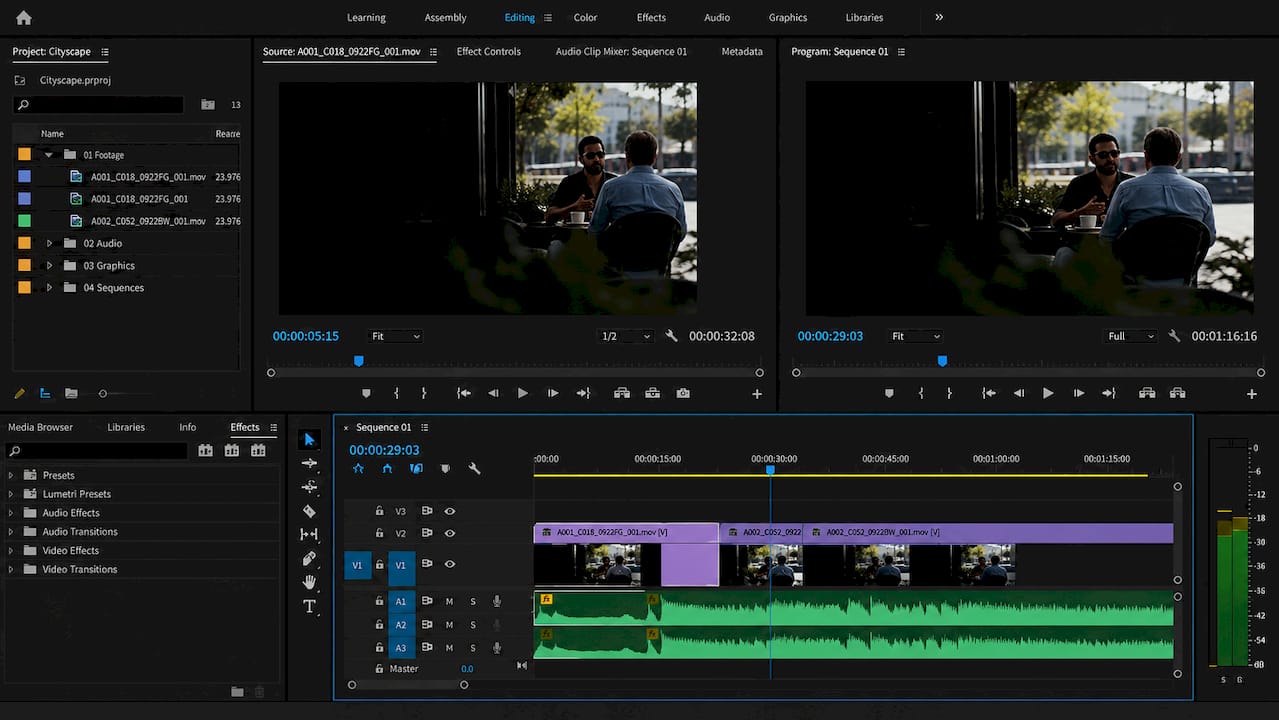This screenshot has width=1279, height=720.
Task: Click Extract button in Program monitor
Action: [1177, 393]
